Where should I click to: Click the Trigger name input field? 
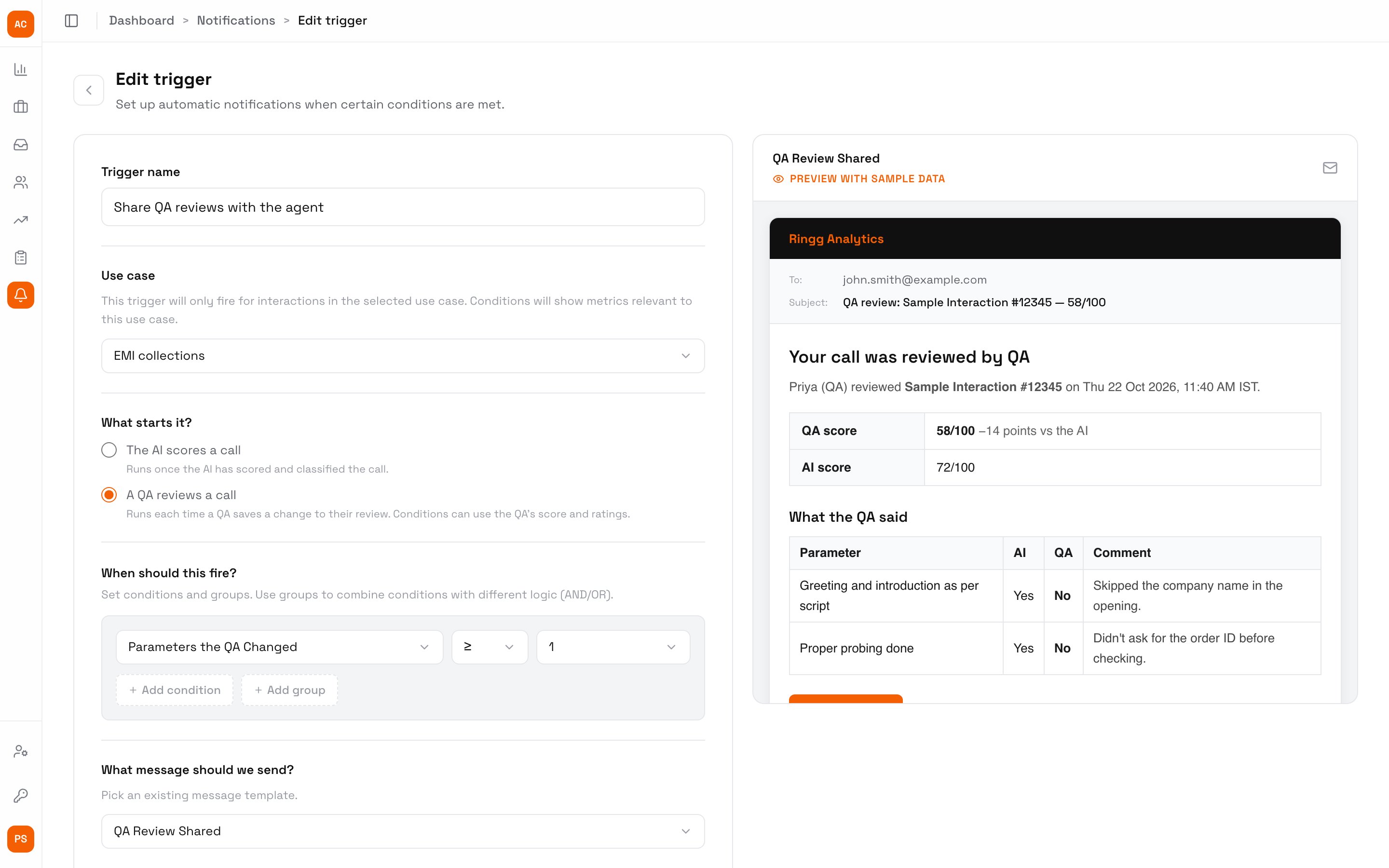(x=403, y=207)
